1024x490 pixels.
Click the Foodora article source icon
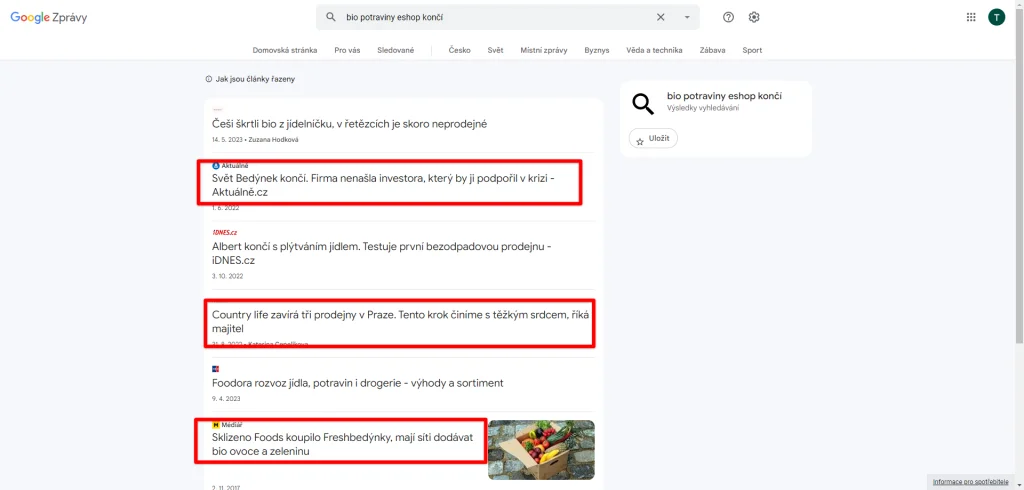tap(216, 368)
